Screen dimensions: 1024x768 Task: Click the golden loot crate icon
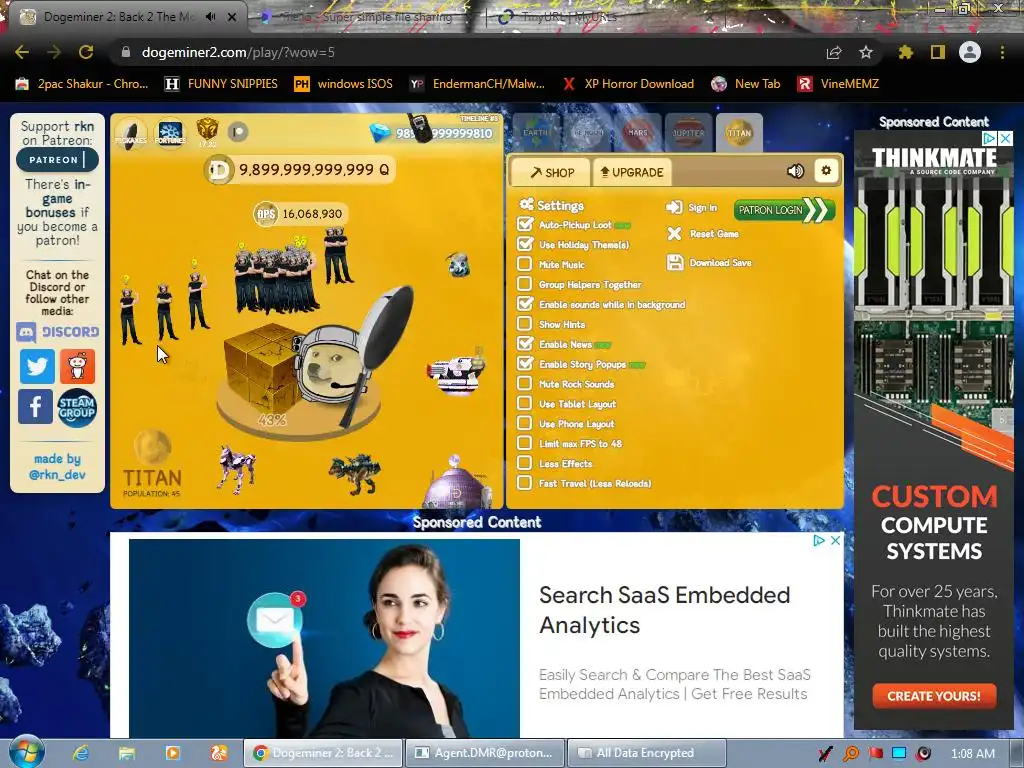207,130
